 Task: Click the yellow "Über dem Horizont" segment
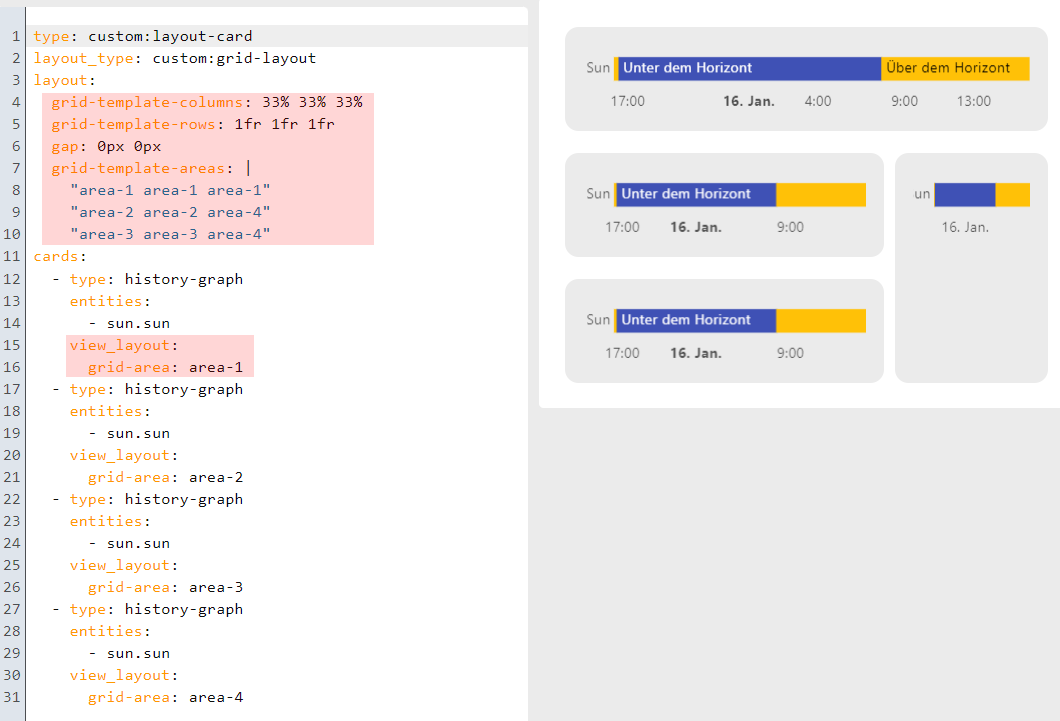pos(954,68)
